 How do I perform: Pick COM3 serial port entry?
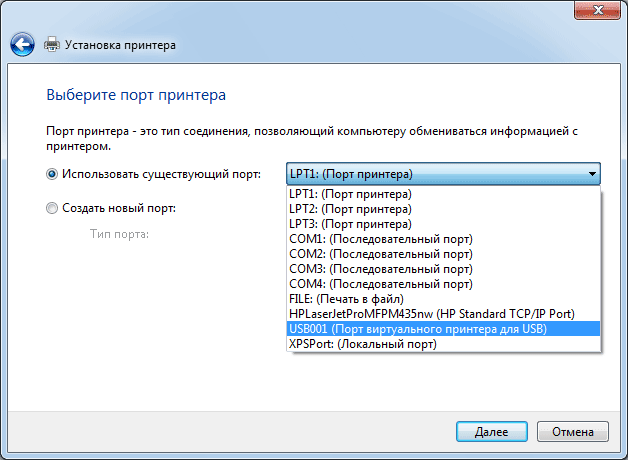[x=380, y=269]
